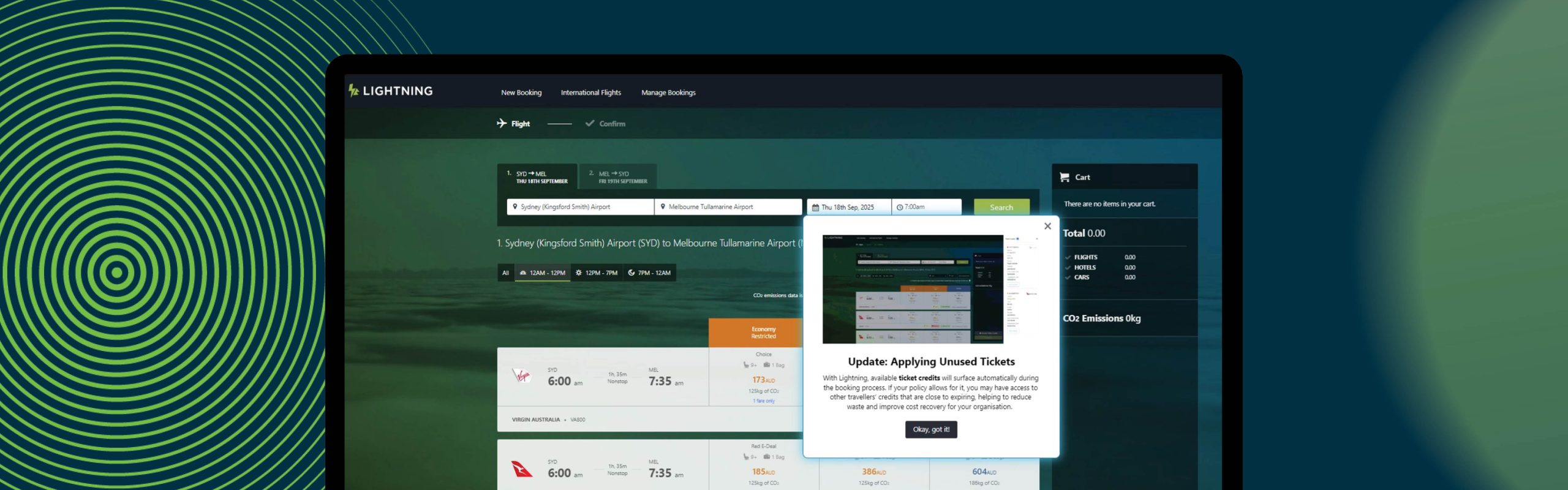Click the bag icon in the Red E-Deal fare
This screenshot has width=1568, height=490.
(766, 457)
